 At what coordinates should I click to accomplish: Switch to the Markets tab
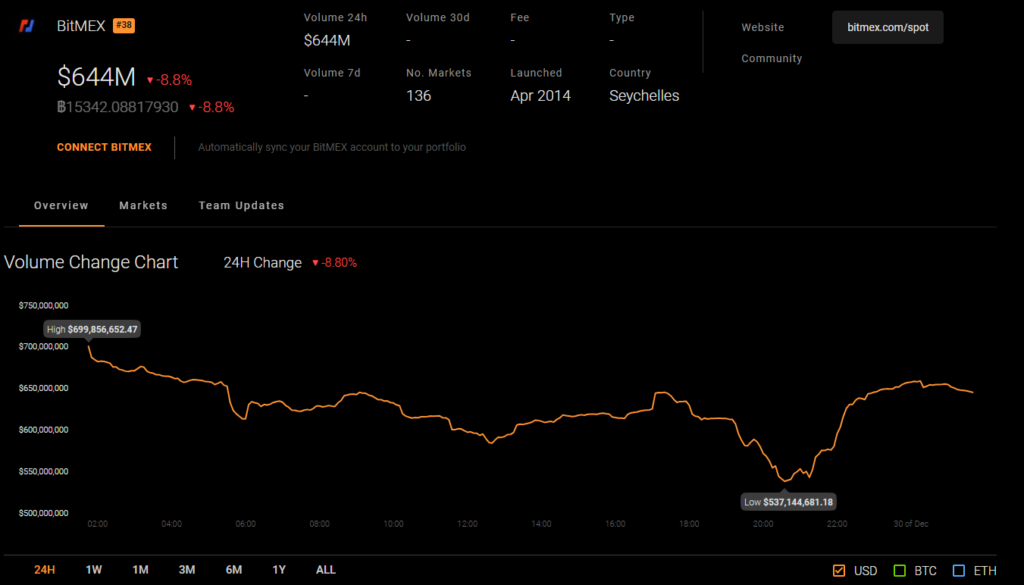(x=143, y=205)
